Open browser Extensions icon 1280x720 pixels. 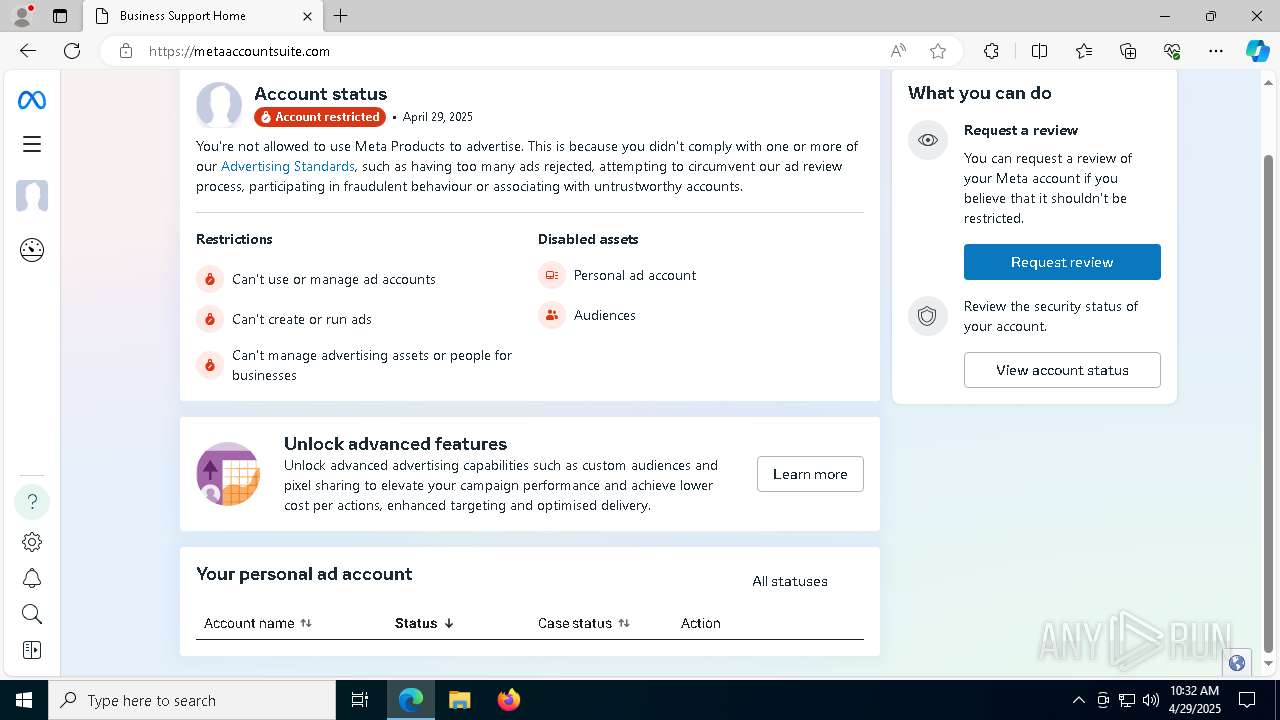(x=991, y=51)
